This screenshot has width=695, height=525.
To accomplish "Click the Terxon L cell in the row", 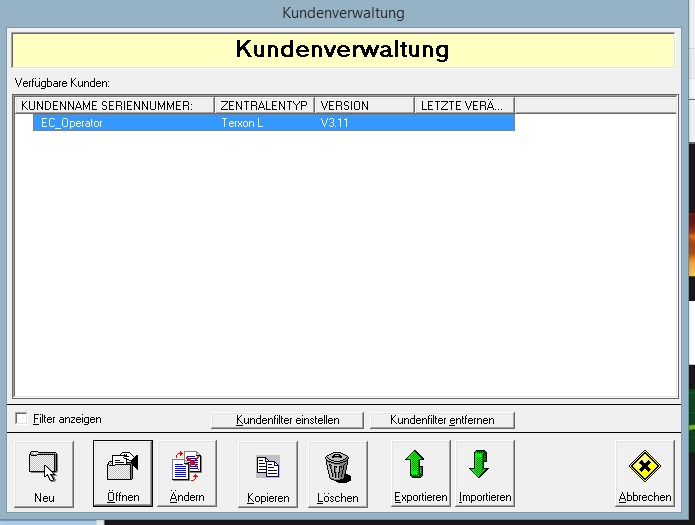I will pos(243,123).
